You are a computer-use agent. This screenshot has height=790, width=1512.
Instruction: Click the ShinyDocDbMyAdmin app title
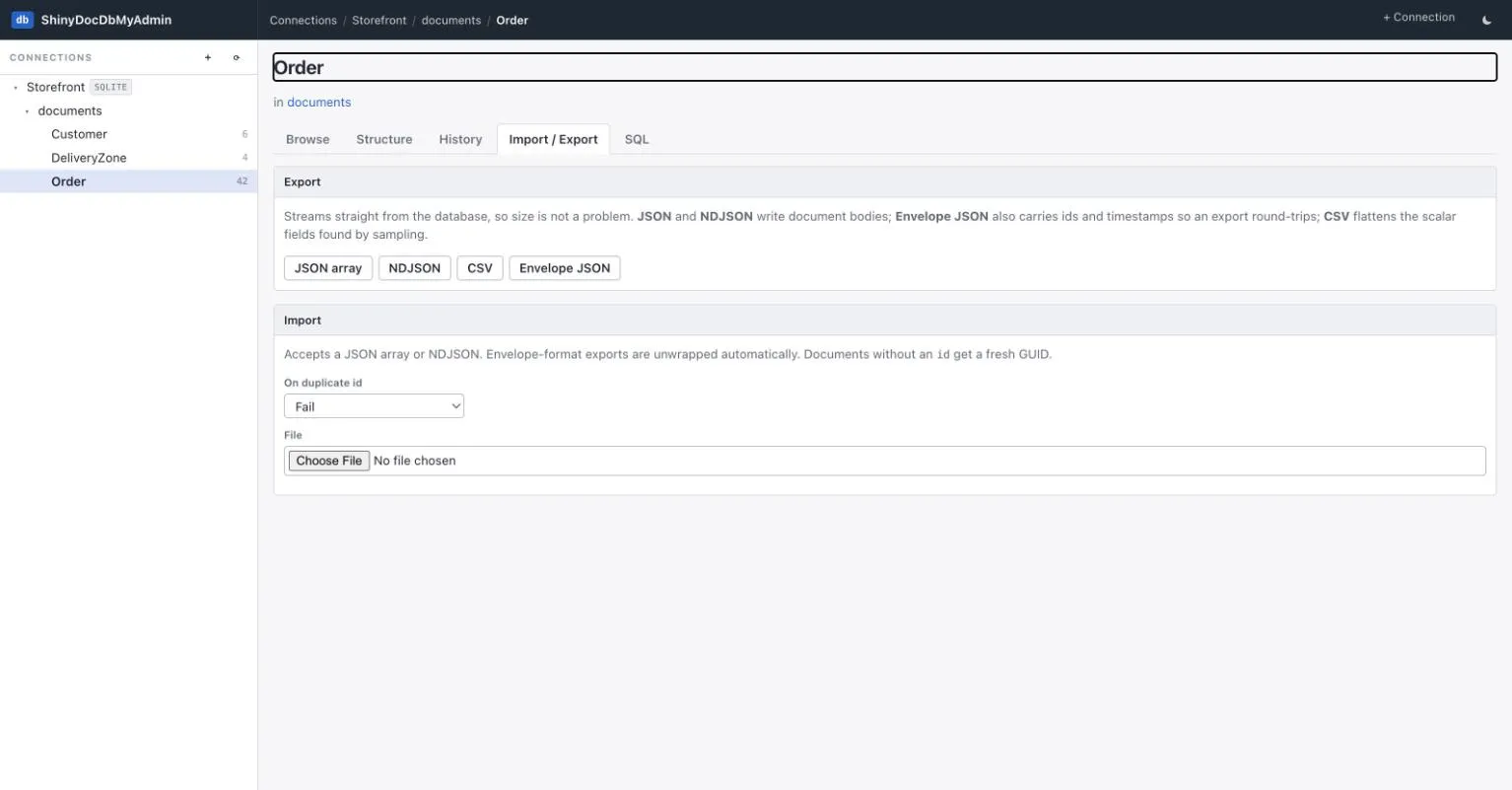point(106,20)
